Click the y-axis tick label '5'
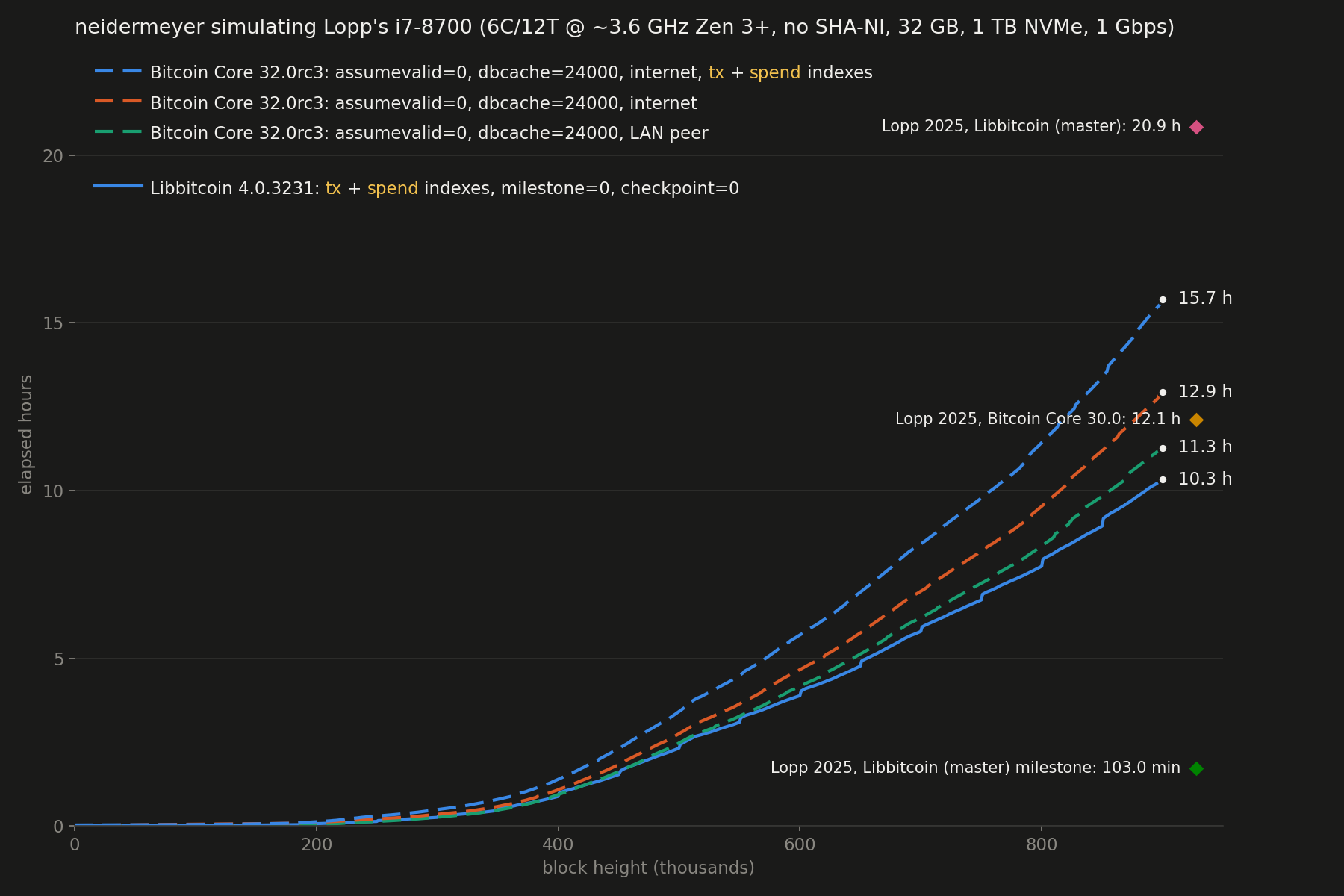 click(57, 659)
